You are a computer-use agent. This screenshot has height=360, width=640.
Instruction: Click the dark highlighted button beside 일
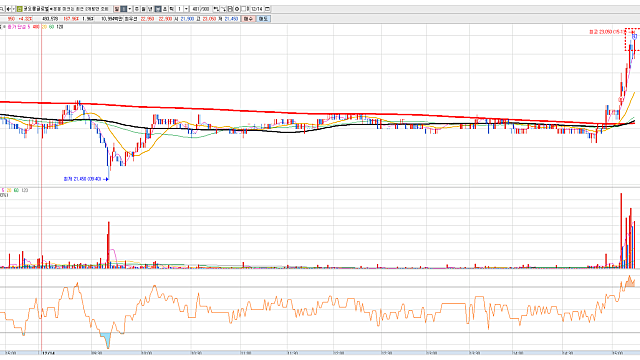click(124, 9)
